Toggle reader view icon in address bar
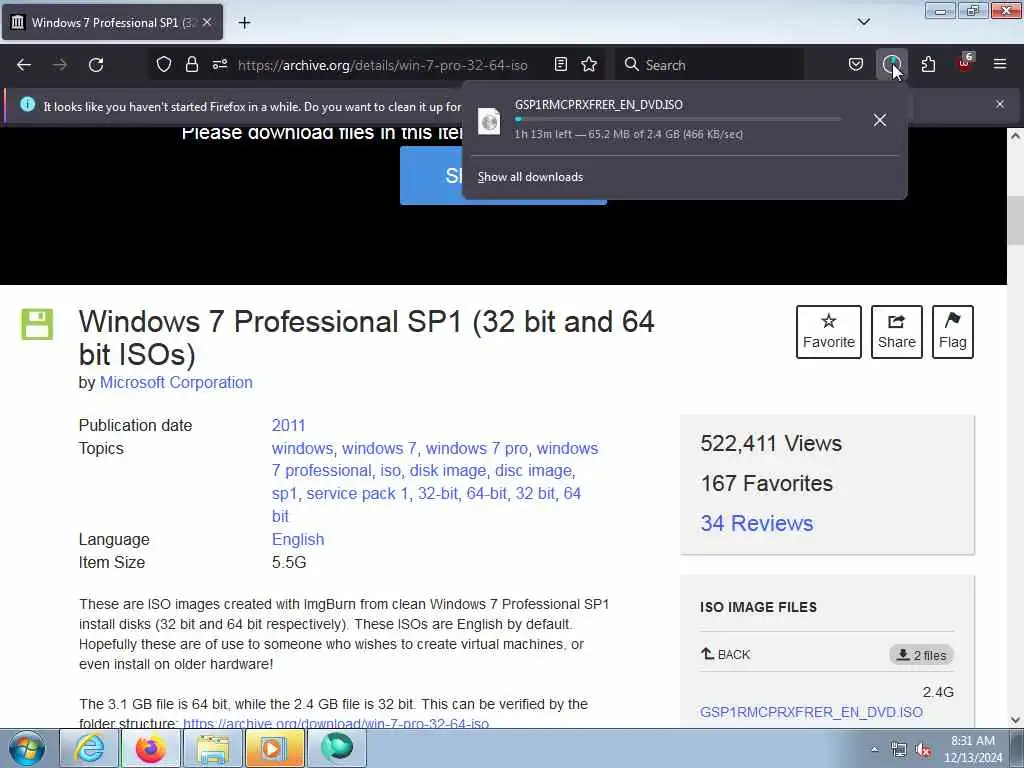The height and width of the screenshot is (768, 1024). click(x=560, y=64)
